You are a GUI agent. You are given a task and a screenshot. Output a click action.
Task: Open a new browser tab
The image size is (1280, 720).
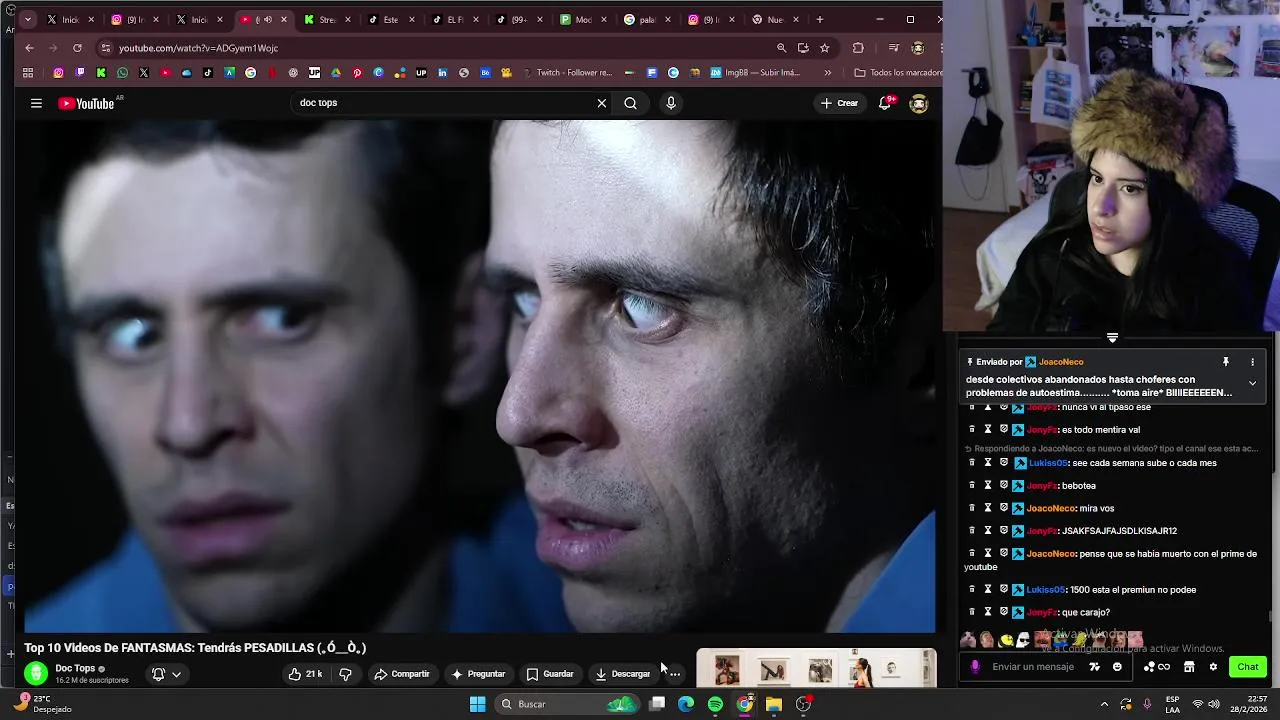(820, 19)
